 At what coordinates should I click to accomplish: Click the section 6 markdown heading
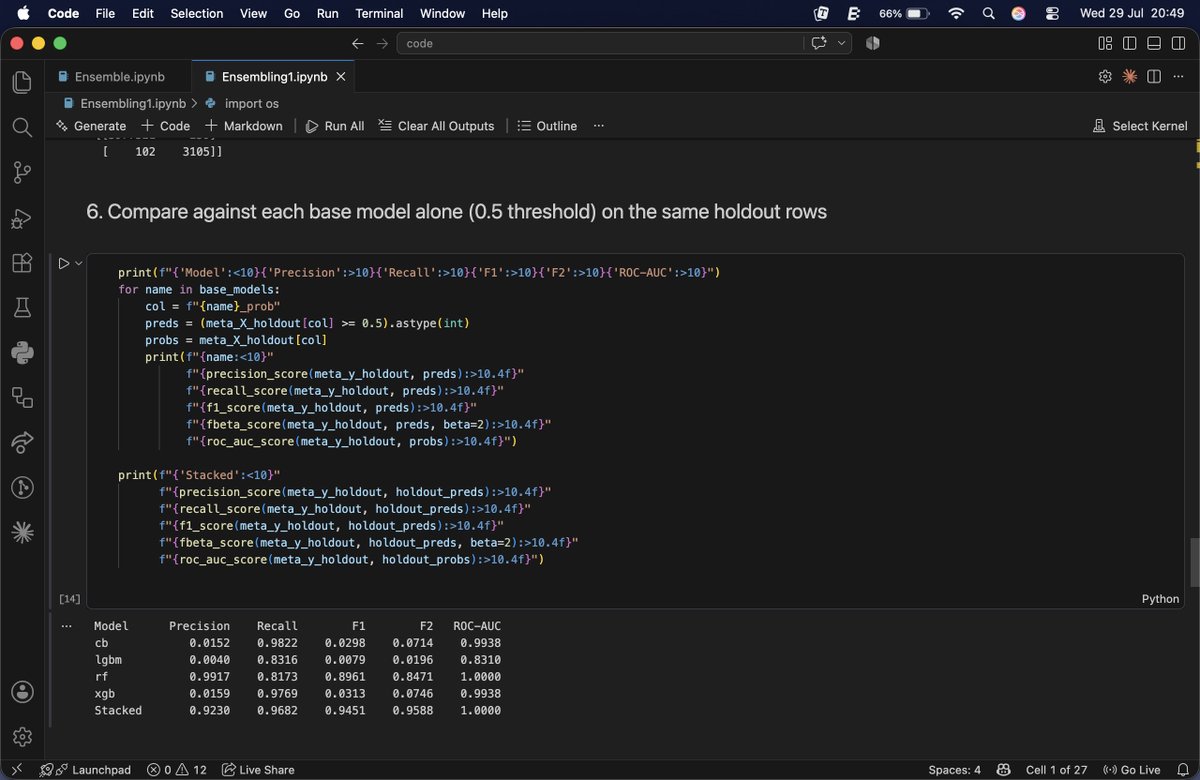pos(456,212)
